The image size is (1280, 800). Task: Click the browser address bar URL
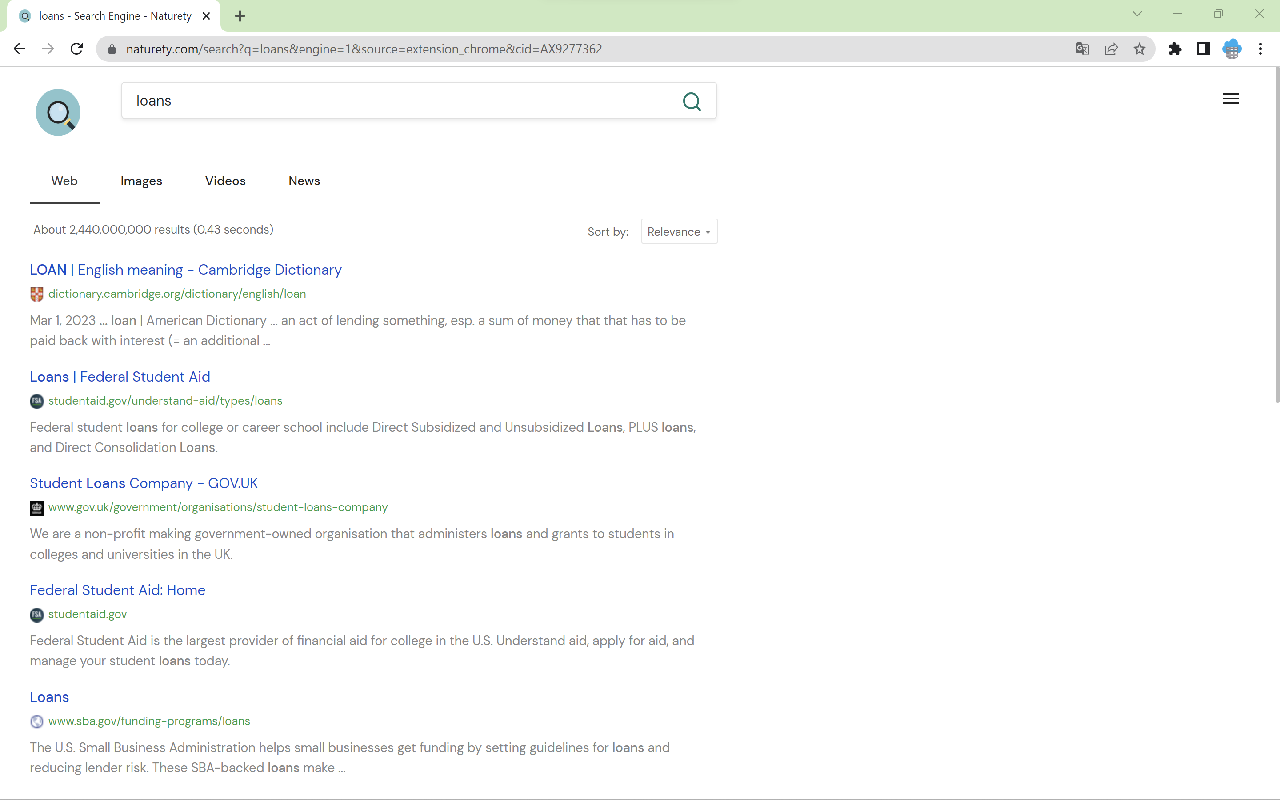coord(364,49)
